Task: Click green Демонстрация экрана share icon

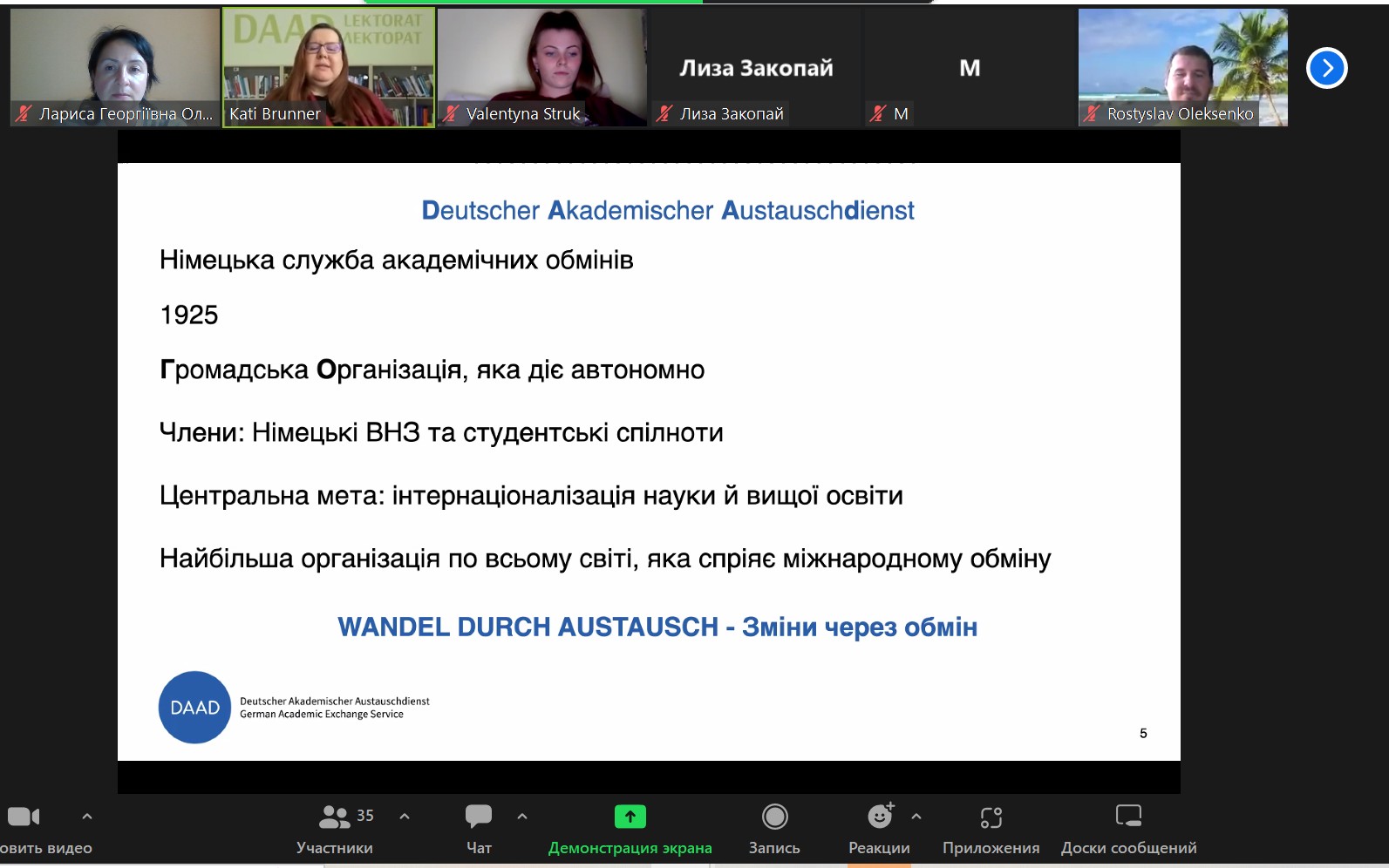Action: click(x=630, y=817)
